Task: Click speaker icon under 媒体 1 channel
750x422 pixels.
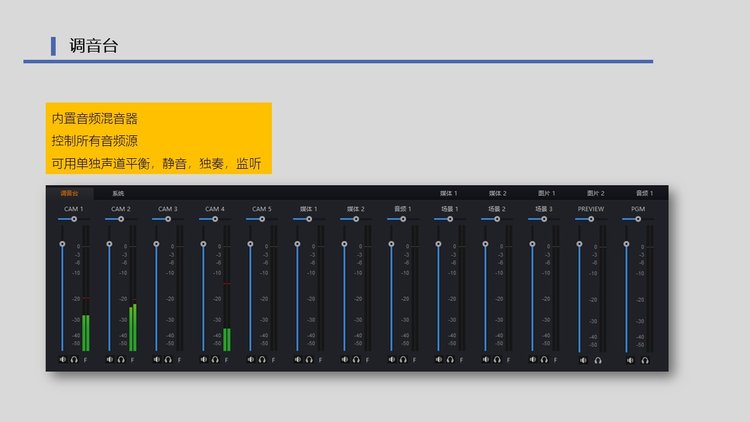Action: click(x=297, y=359)
